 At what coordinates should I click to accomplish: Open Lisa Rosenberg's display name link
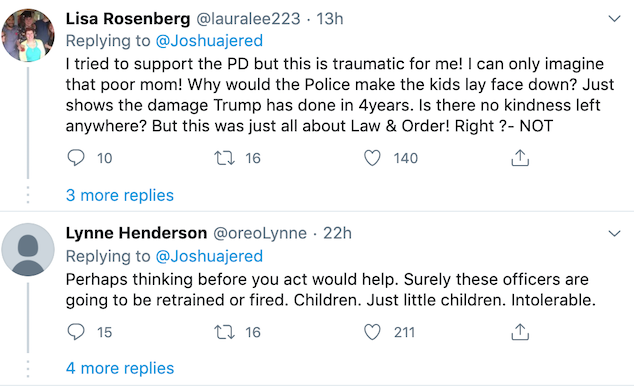coord(128,19)
